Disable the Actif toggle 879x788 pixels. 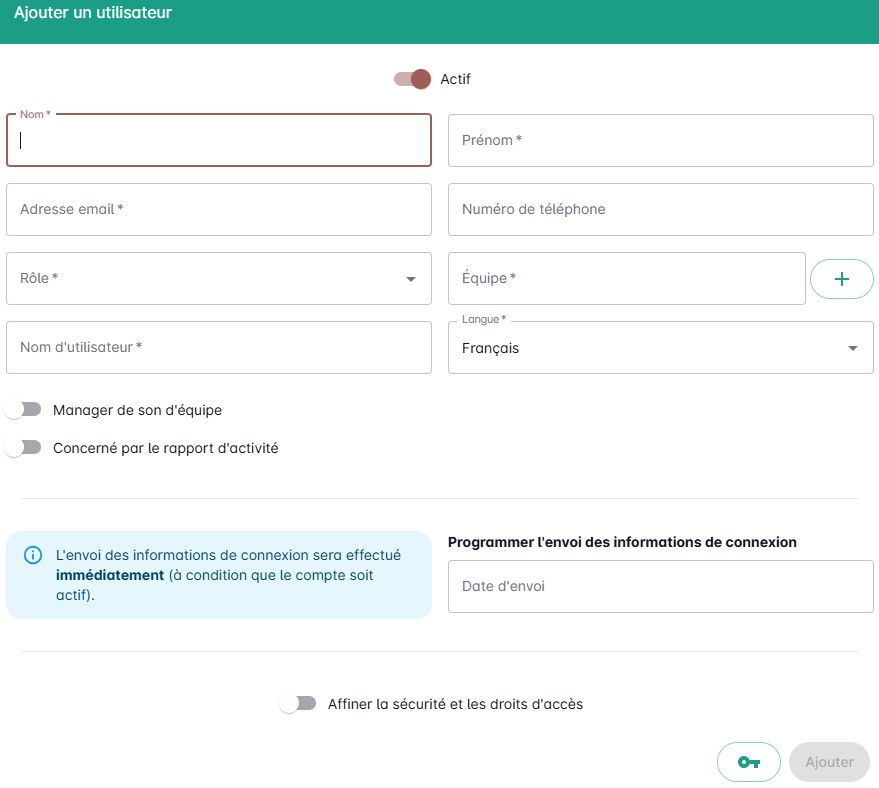click(412, 79)
